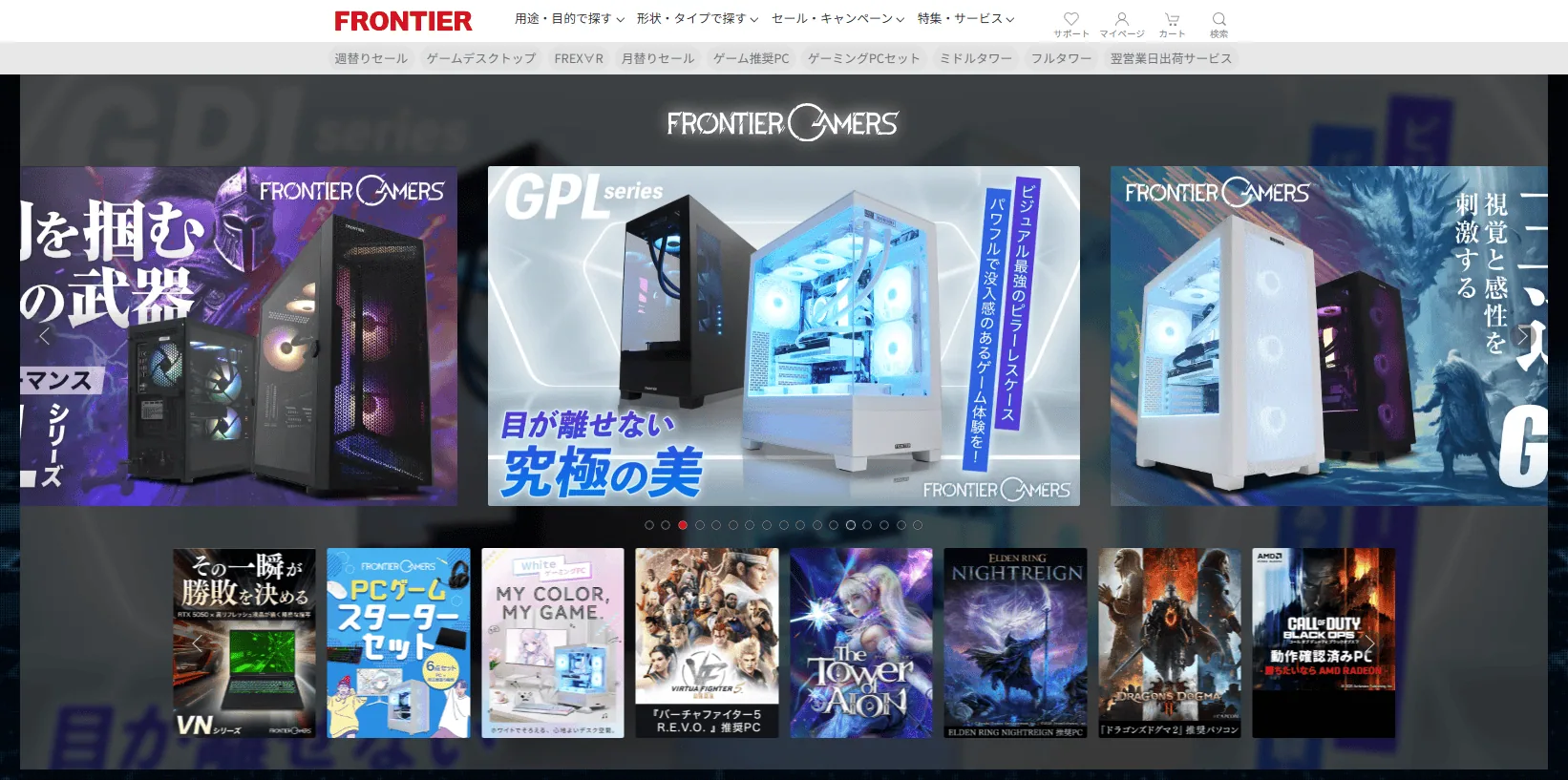Show next main banner slide arrow

click(1523, 336)
